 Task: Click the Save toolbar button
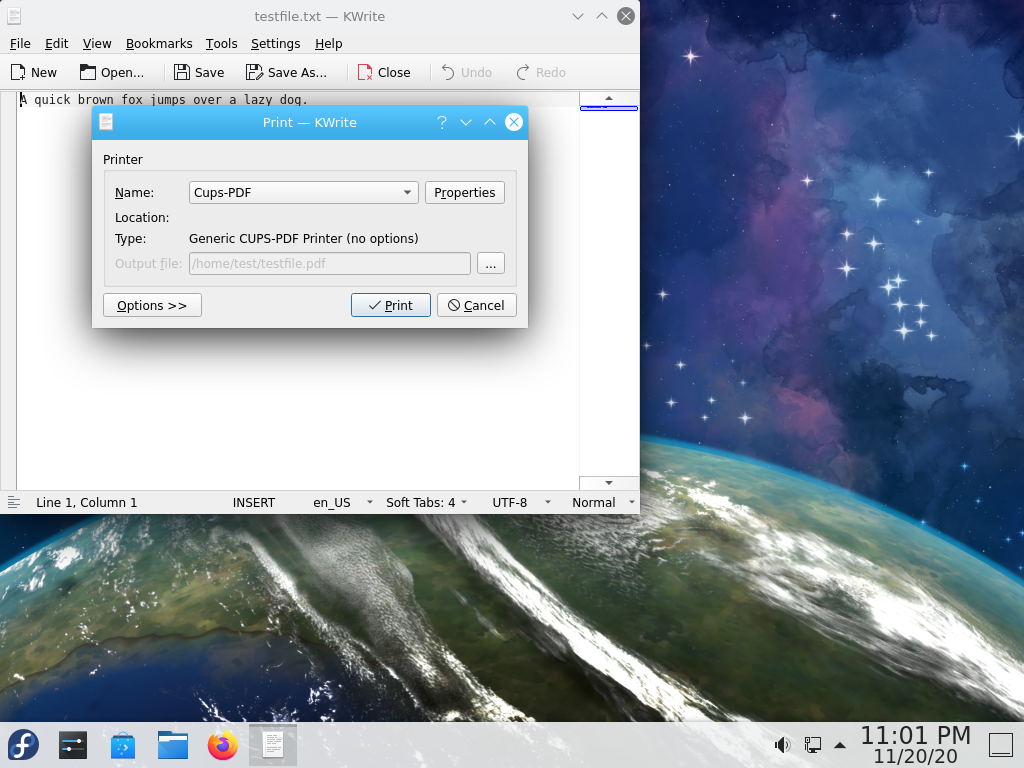(199, 72)
